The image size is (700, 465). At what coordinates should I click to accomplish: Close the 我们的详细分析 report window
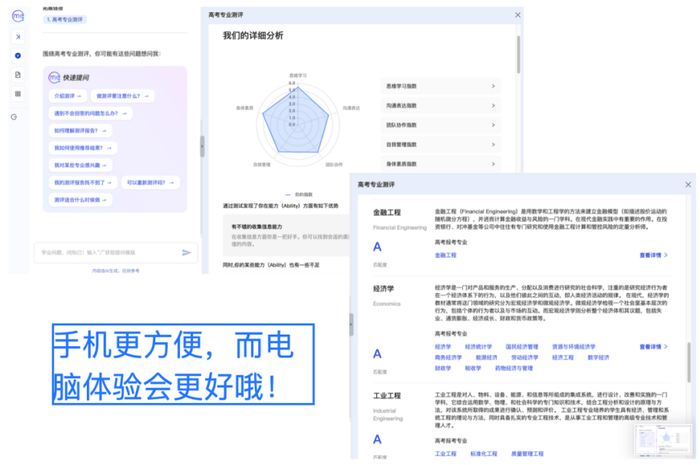[x=517, y=15]
